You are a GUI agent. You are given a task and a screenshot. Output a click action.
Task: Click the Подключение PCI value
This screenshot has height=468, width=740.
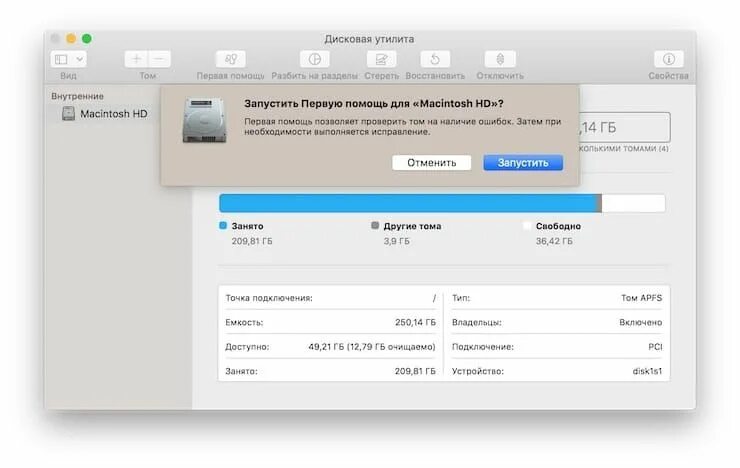[655, 347]
